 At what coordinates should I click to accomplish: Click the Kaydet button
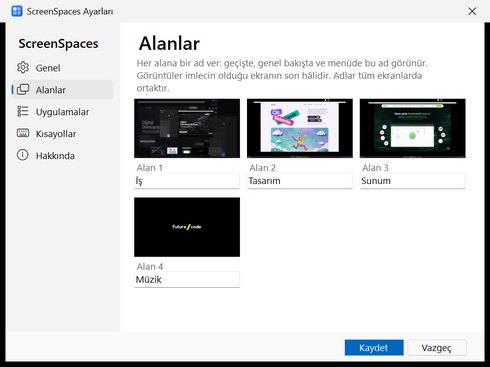374,348
